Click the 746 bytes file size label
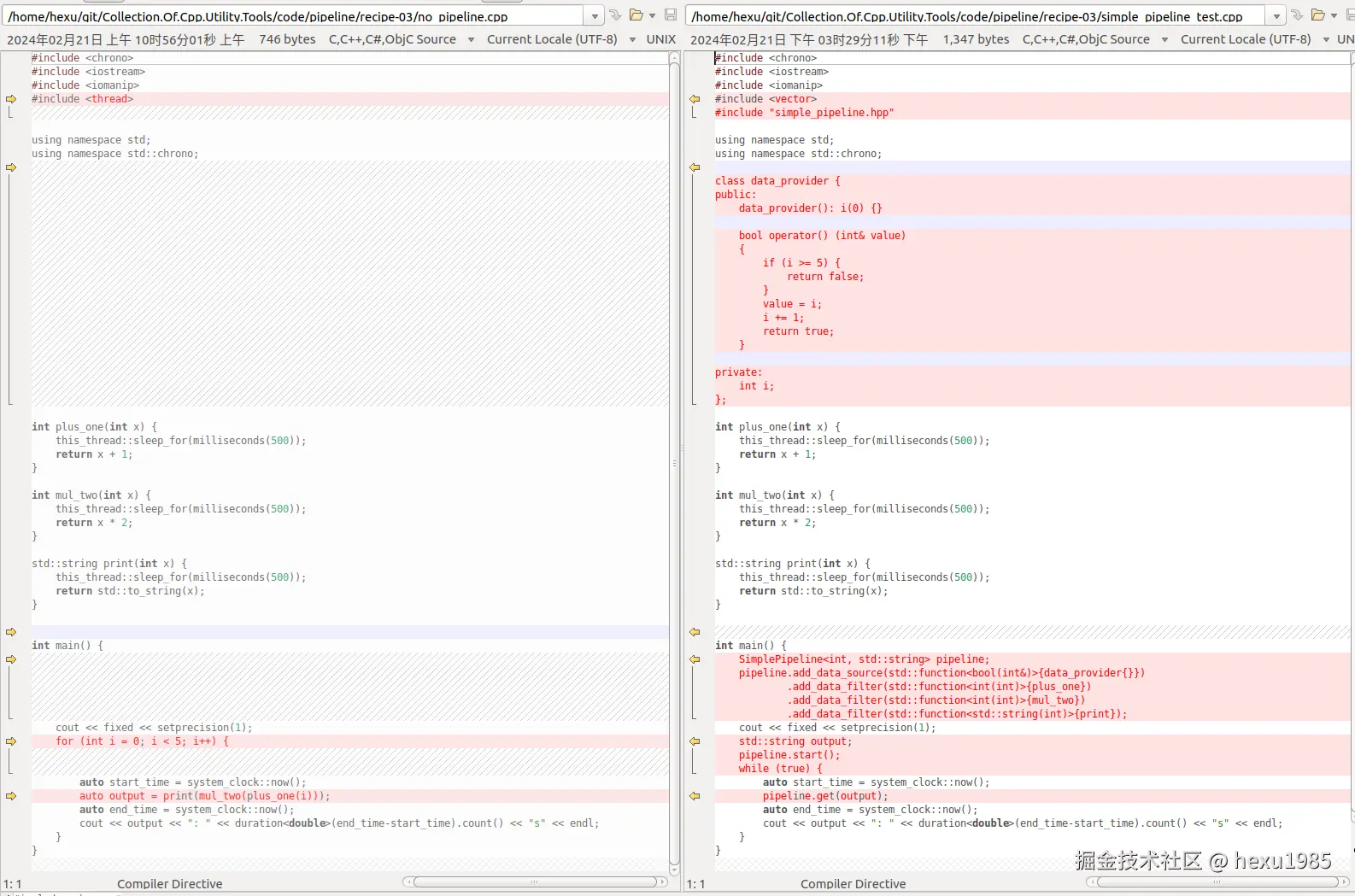The height and width of the screenshot is (896, 1355). [x=287, y=39]
